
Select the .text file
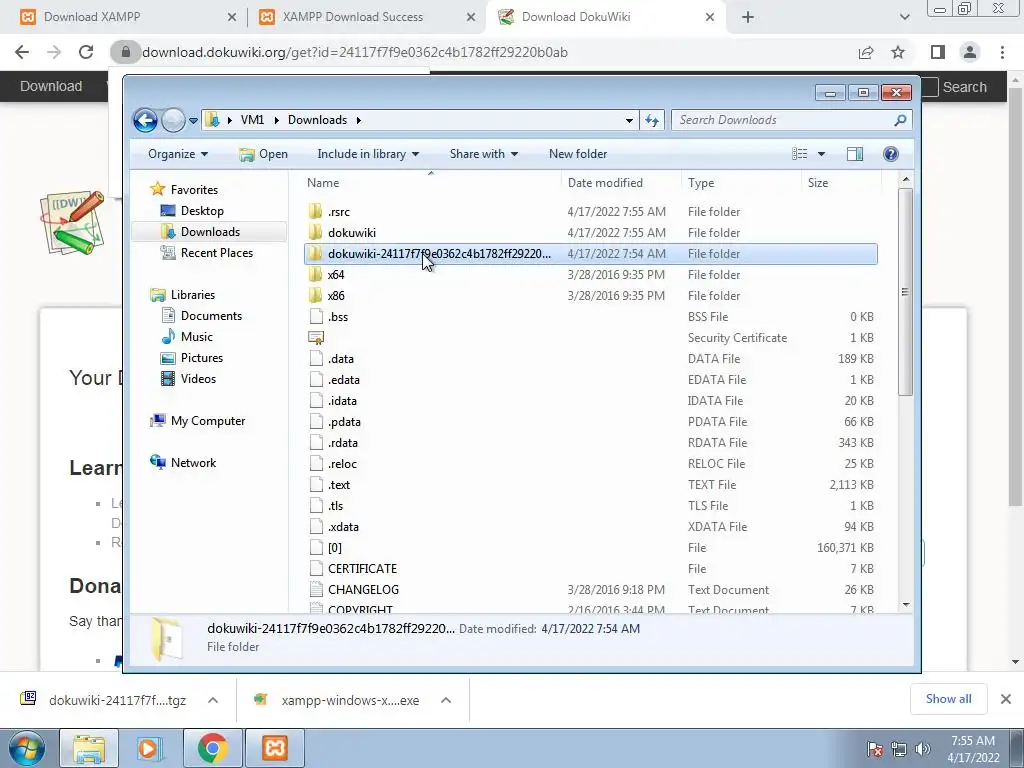[590, 485]
